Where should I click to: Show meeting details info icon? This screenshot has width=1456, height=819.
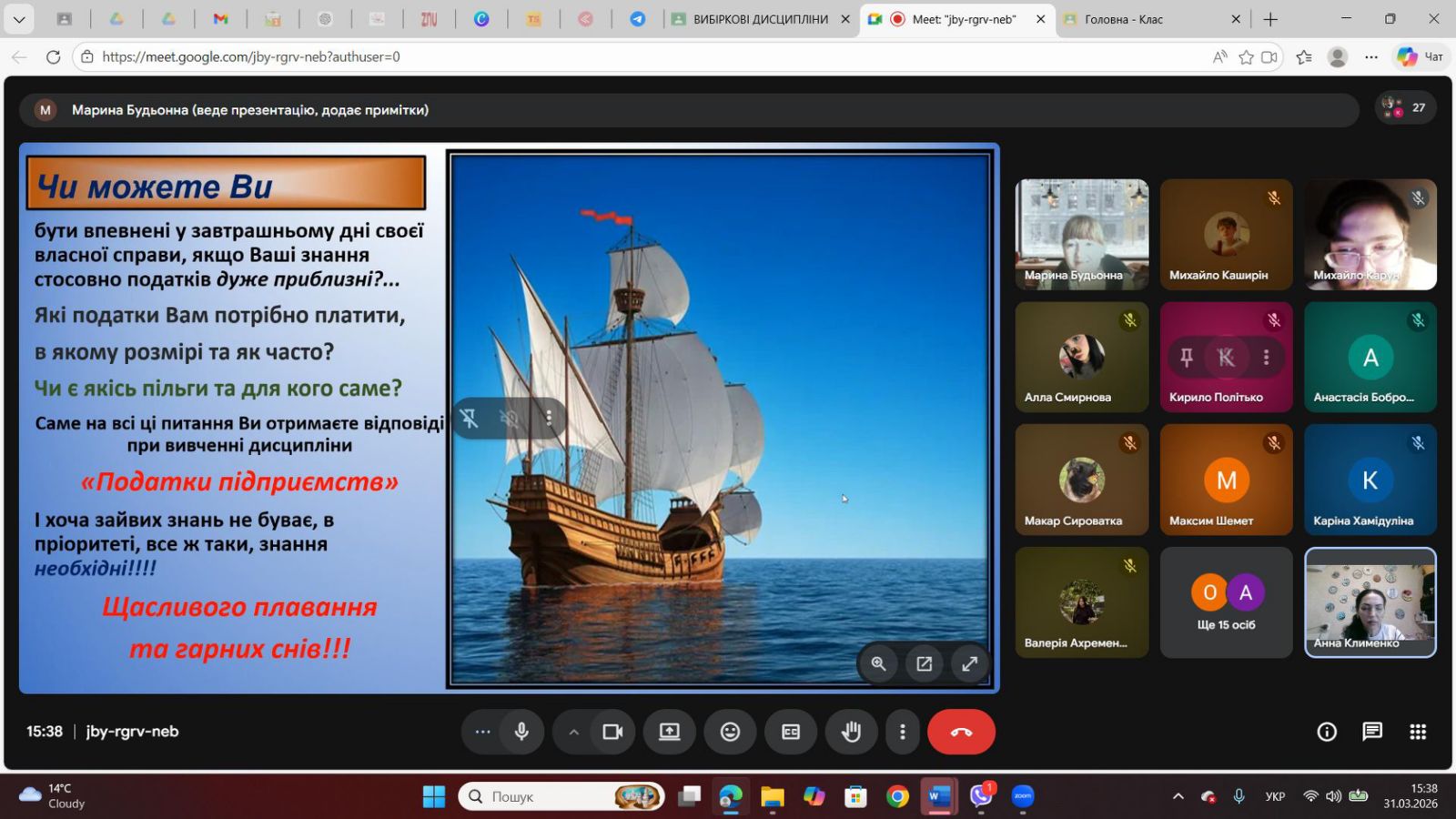tap(1327, 732)
